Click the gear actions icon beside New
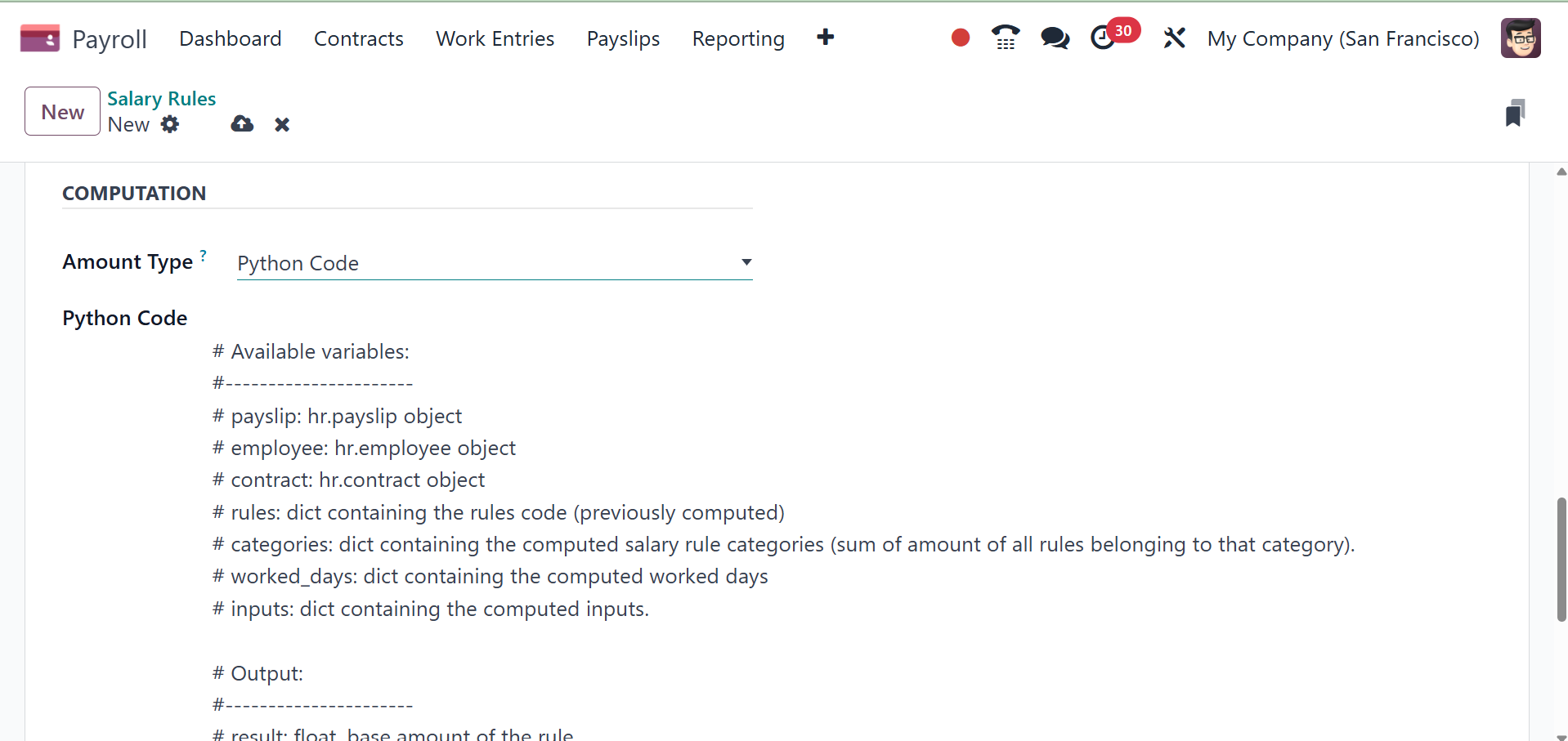Viewport: 1568px width, 741px height. 170,124
